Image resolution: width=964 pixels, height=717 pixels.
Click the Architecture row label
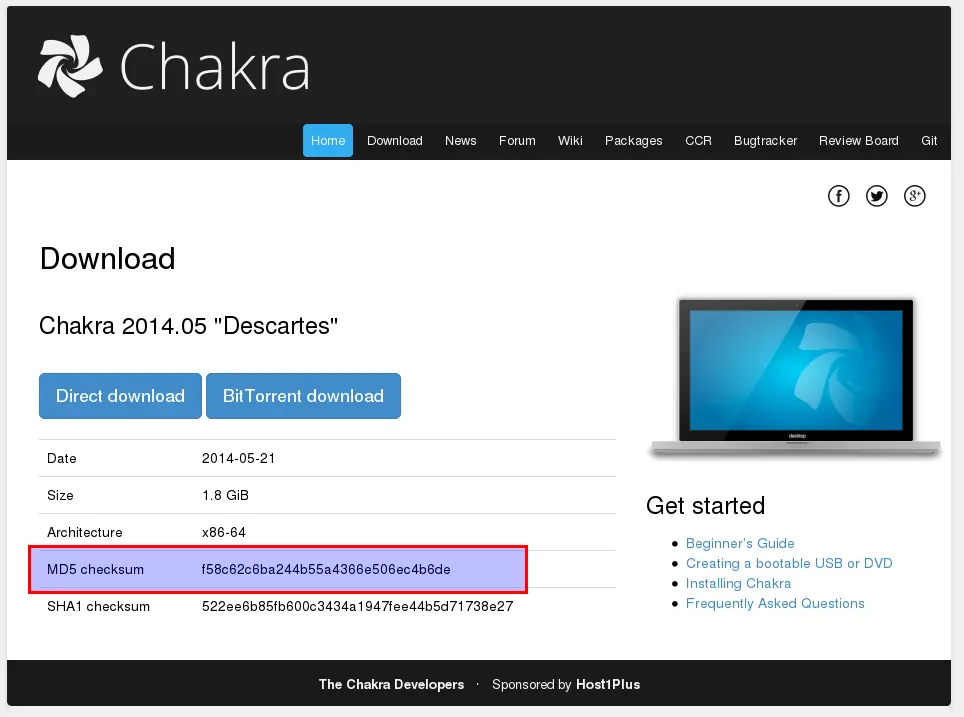pos(85,533)
